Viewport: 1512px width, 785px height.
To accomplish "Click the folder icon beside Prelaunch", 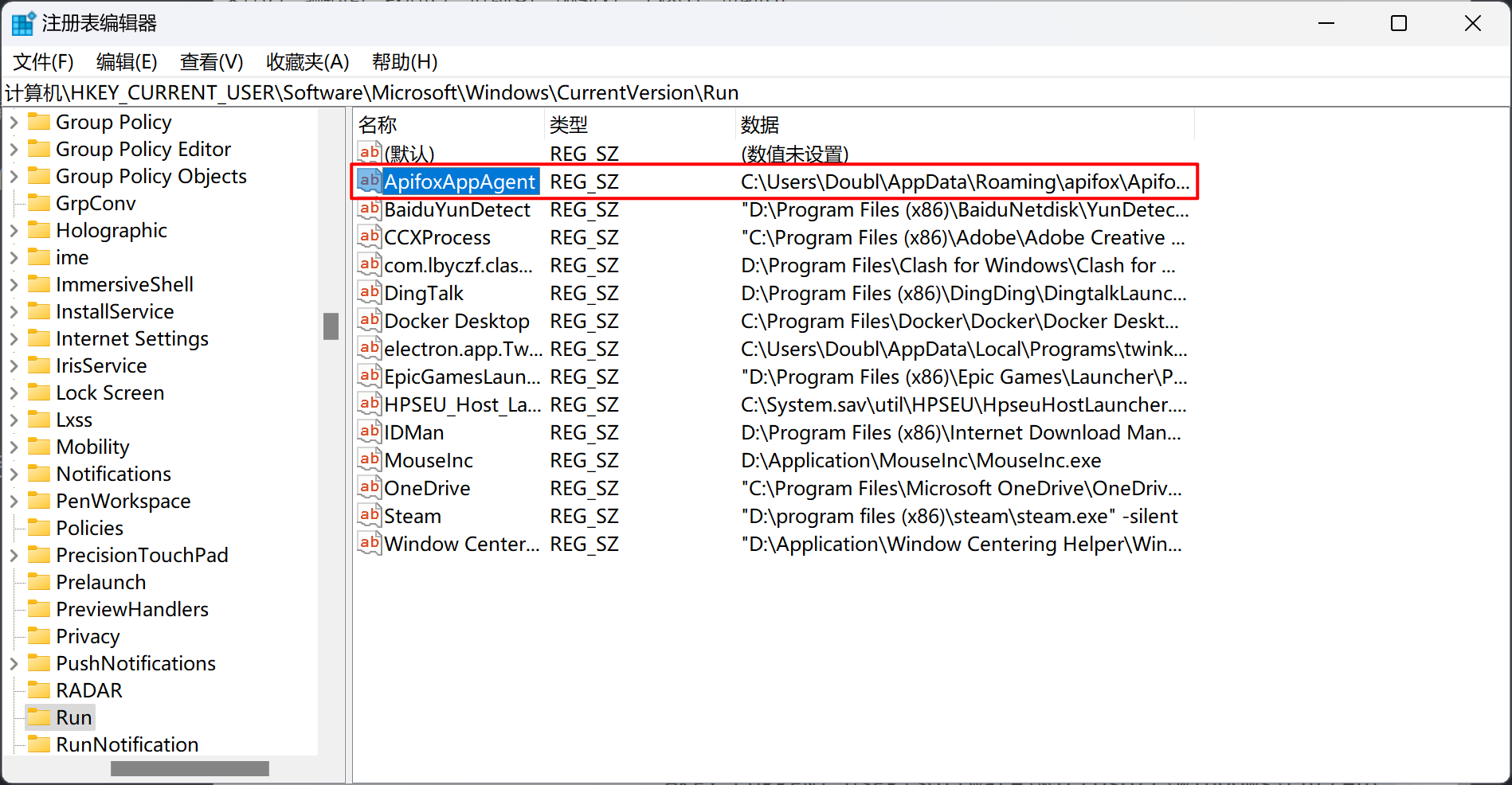I will pos(39,582).
